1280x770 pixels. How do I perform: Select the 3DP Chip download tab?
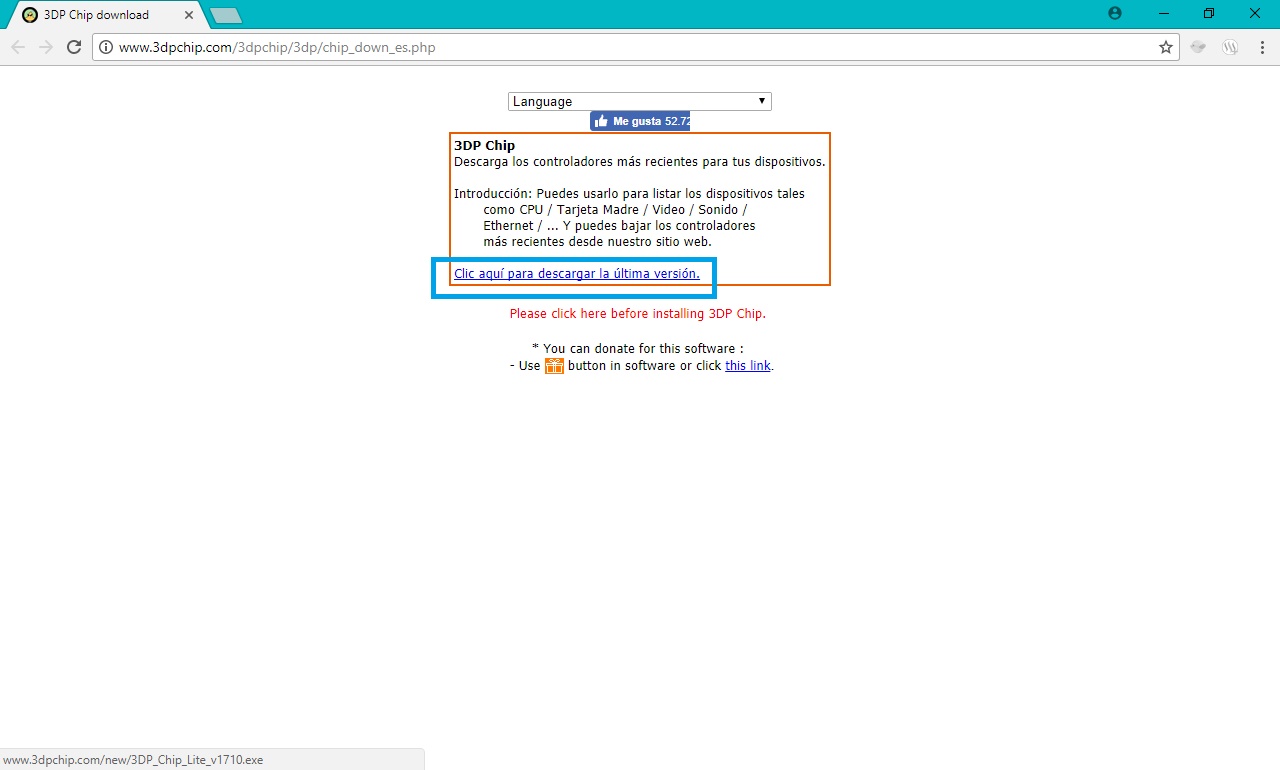(x=104, y=15)
